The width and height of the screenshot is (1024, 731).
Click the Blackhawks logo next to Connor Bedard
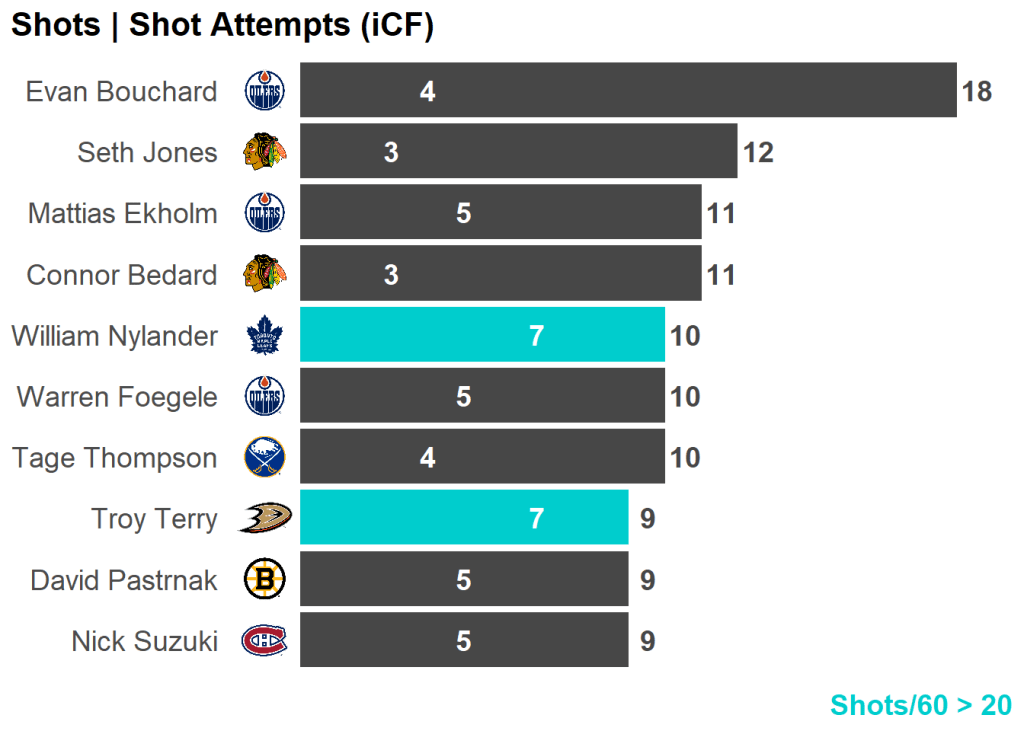[265, 274]
